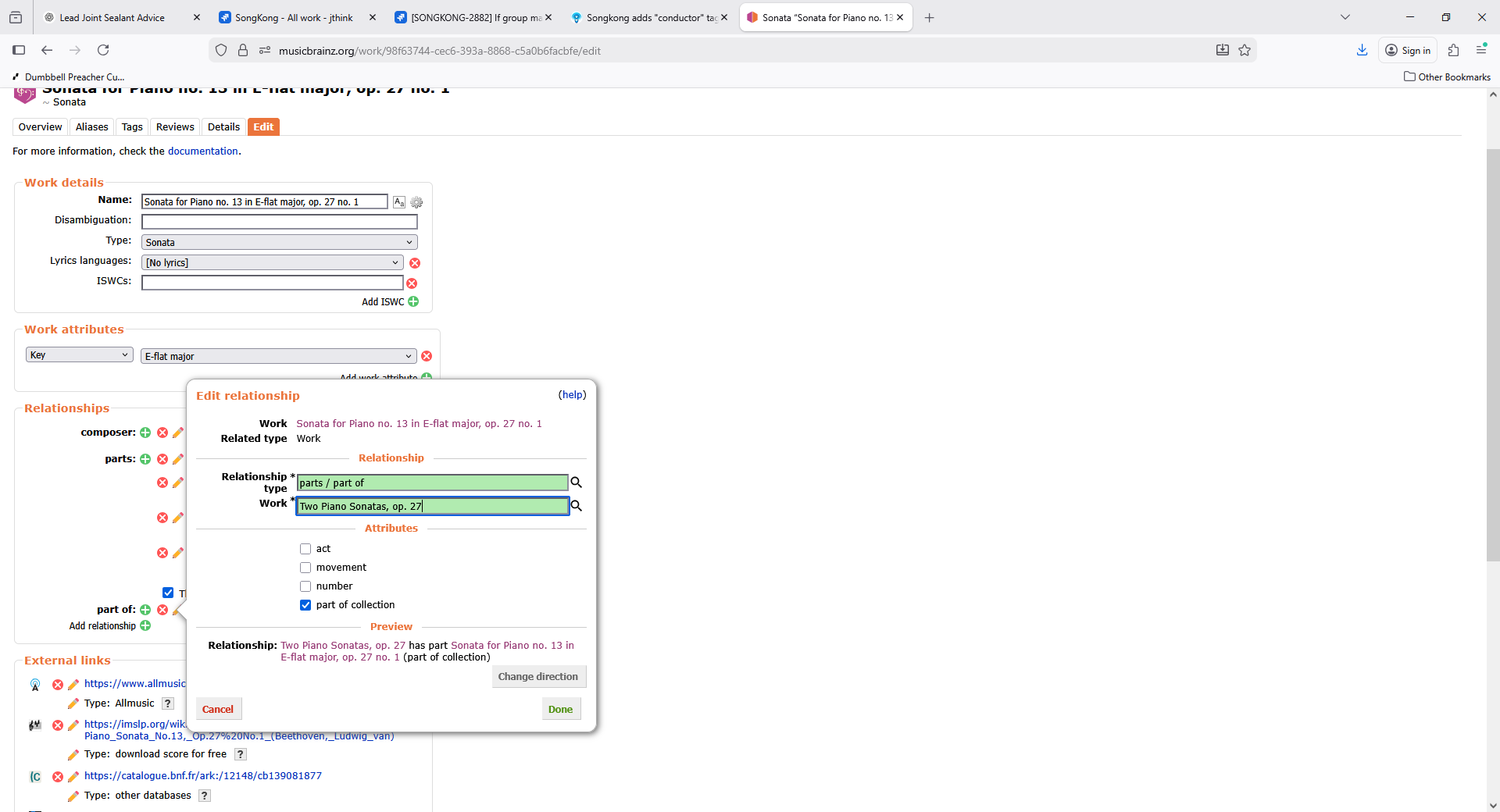Remove the E-flat major key attribute
The height and width of the screenshot is (812, 1500).
pos(427,357)
